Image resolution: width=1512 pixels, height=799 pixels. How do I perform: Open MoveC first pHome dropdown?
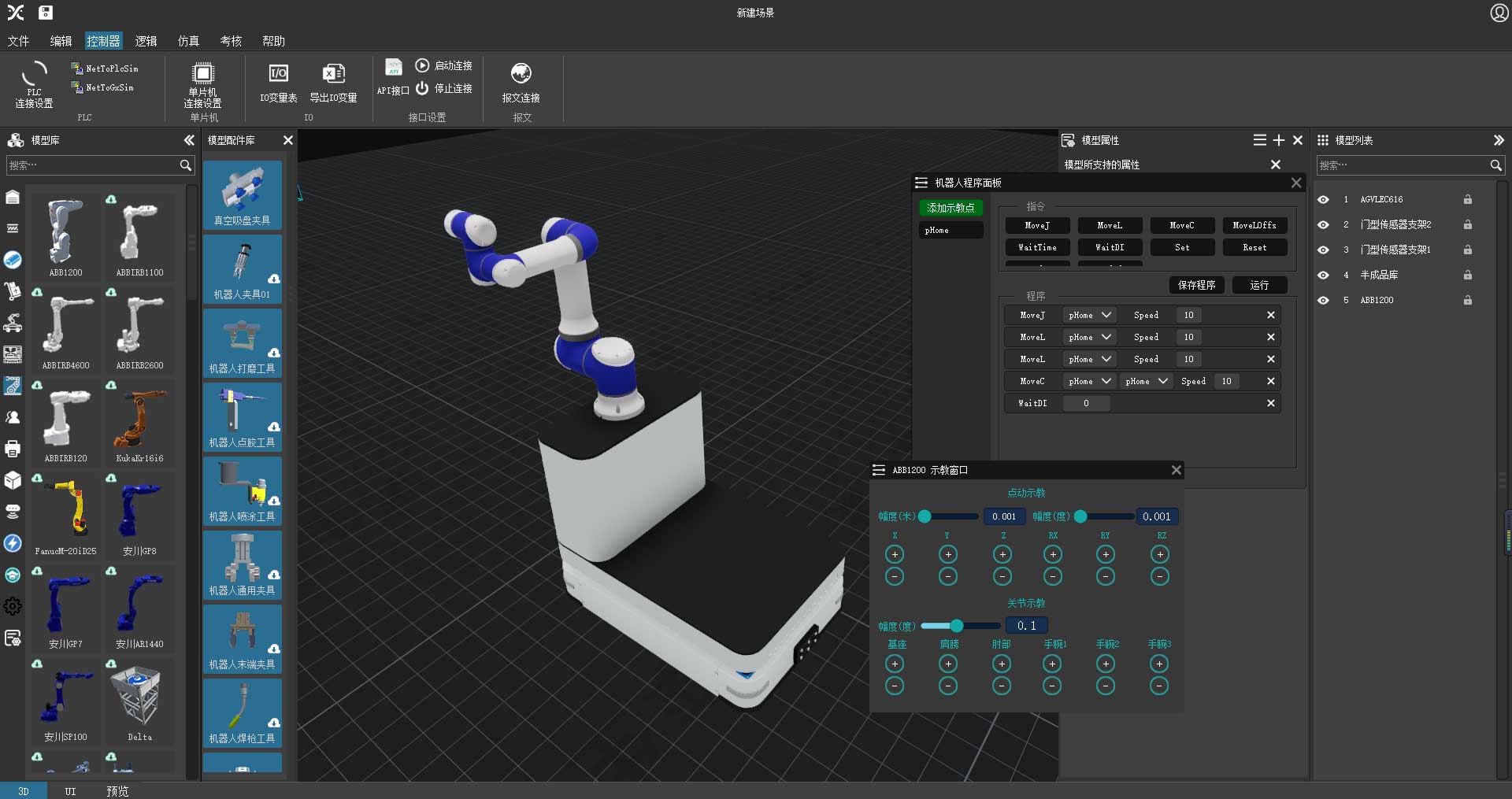point(1090,381)
